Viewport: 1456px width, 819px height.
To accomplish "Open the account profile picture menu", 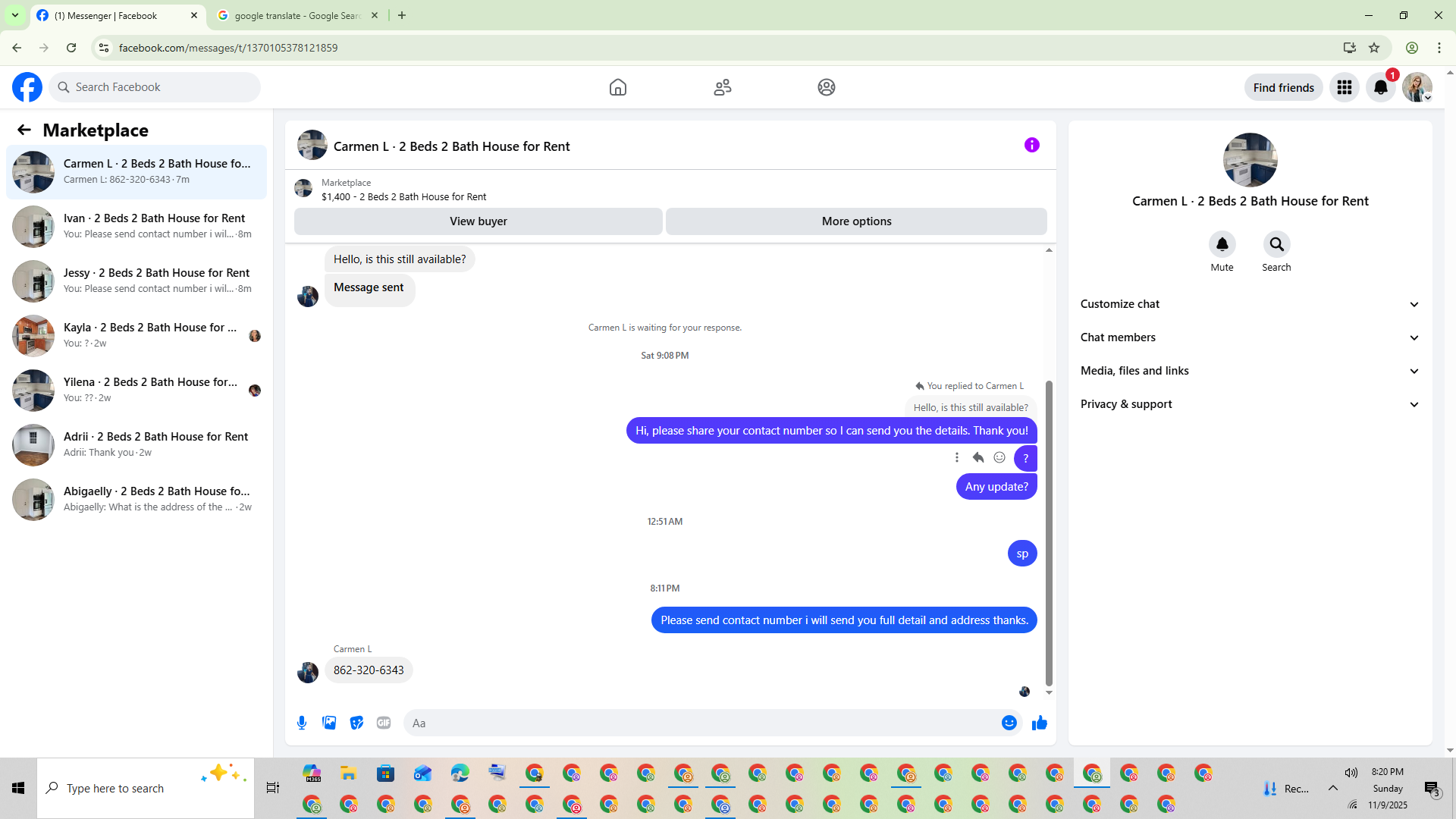I will [x=1417, y=87].
